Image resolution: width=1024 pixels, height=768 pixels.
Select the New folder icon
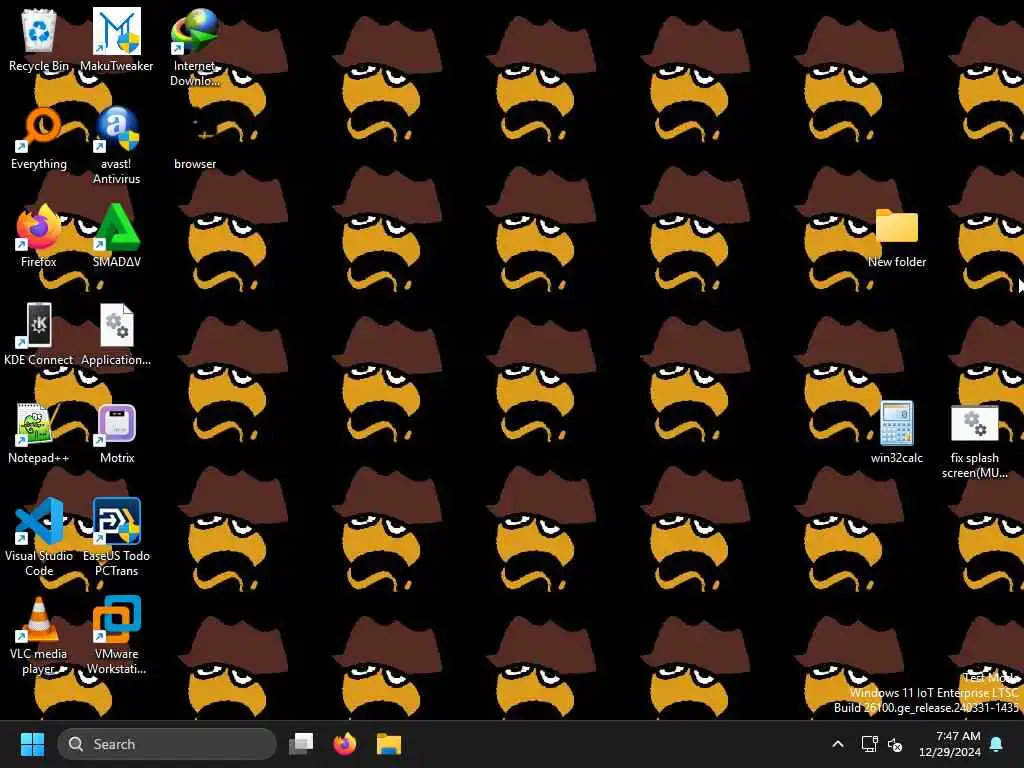pyautogui.click(x=897, y=238)
